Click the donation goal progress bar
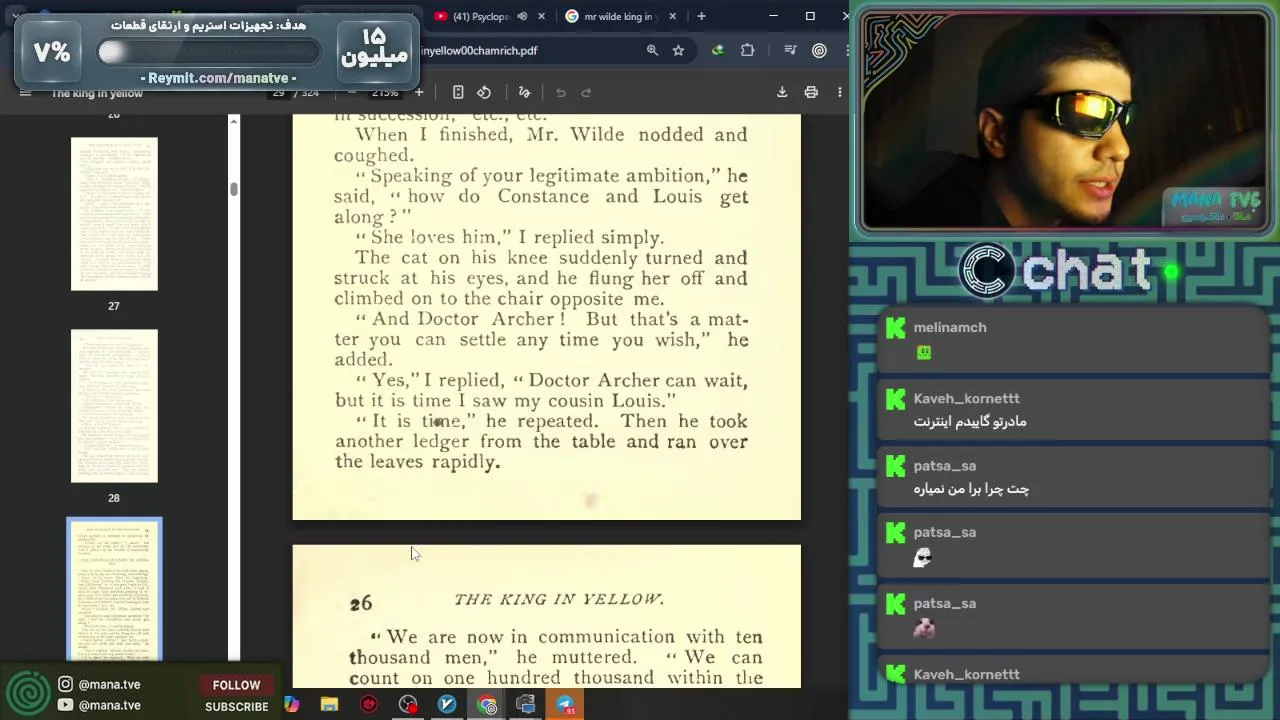Screen dimensions: 1280x720 tap(208, 52)
